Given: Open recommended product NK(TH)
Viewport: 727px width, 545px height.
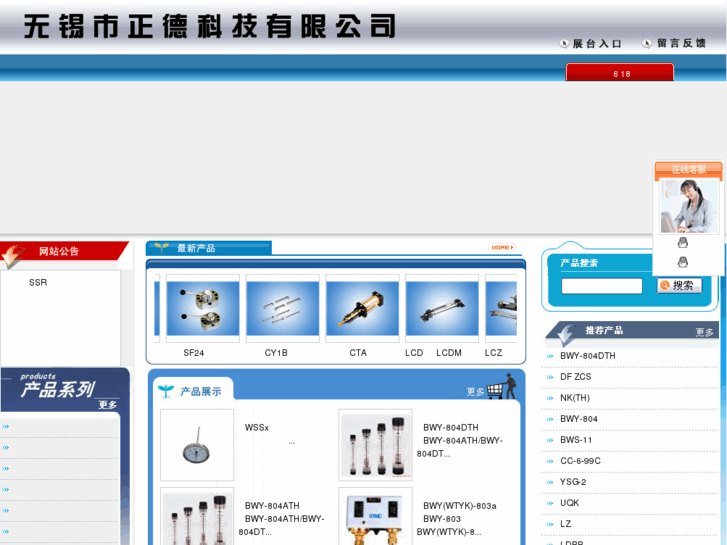Looking at the screenshot, I should tap(574, 398).
